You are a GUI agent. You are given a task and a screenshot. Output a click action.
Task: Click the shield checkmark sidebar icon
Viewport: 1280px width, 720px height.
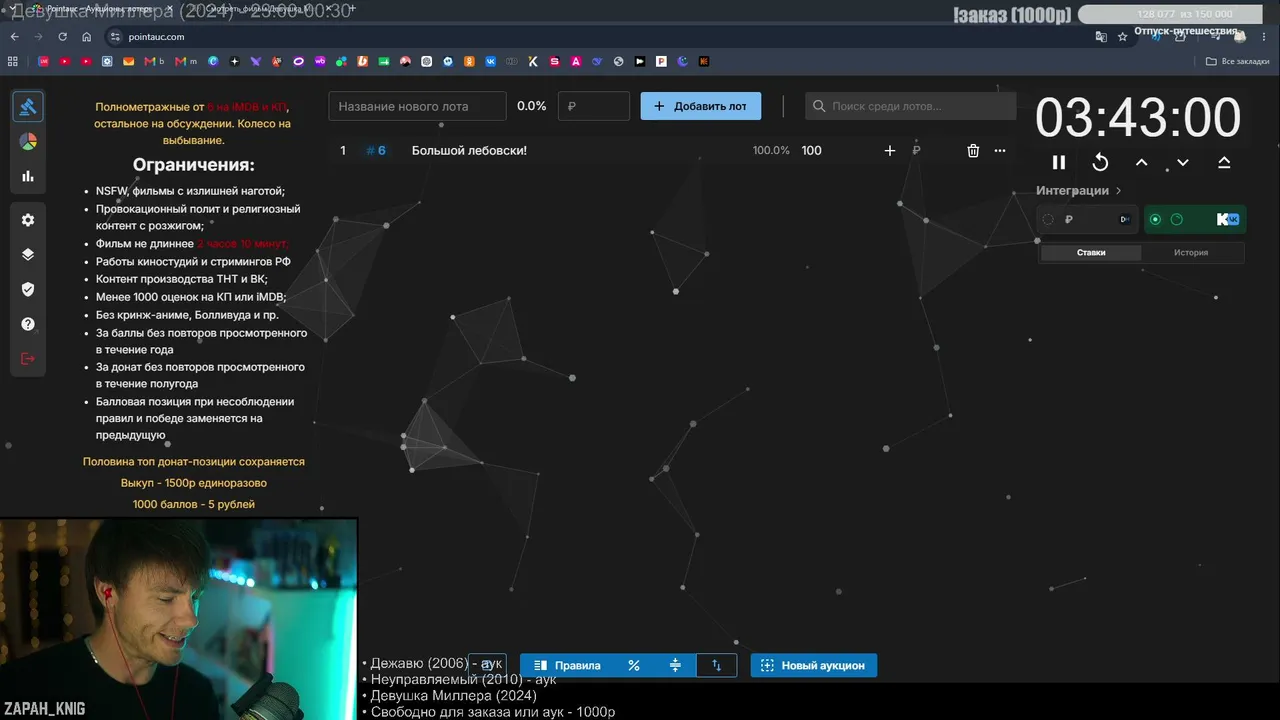coord(28,289)
